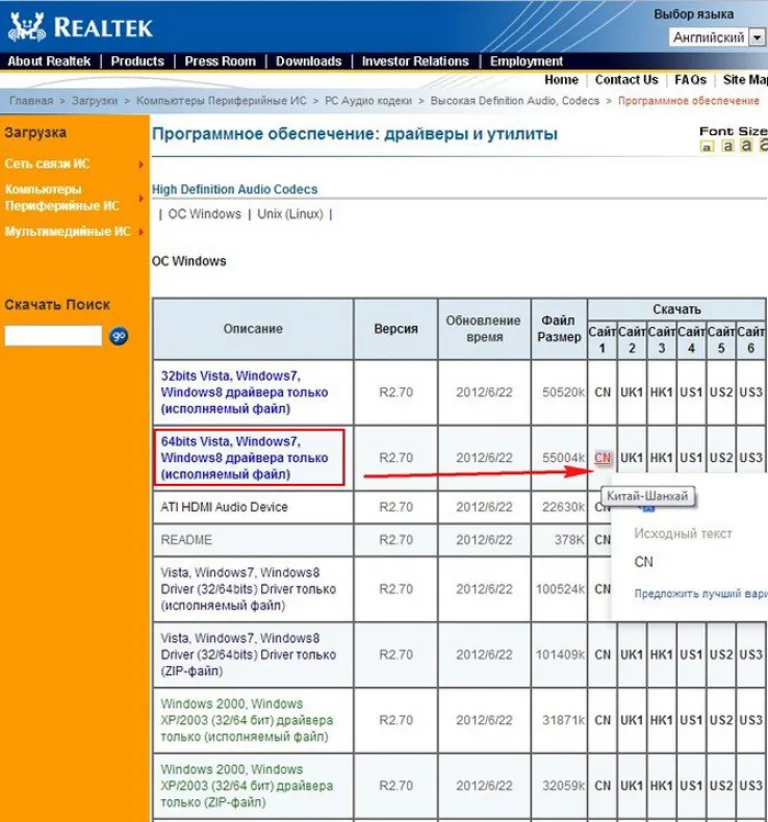Jump to the ОС Windows section link
Image resolution: width=768 pixels, height=822 pixels.
click(204, 214)
